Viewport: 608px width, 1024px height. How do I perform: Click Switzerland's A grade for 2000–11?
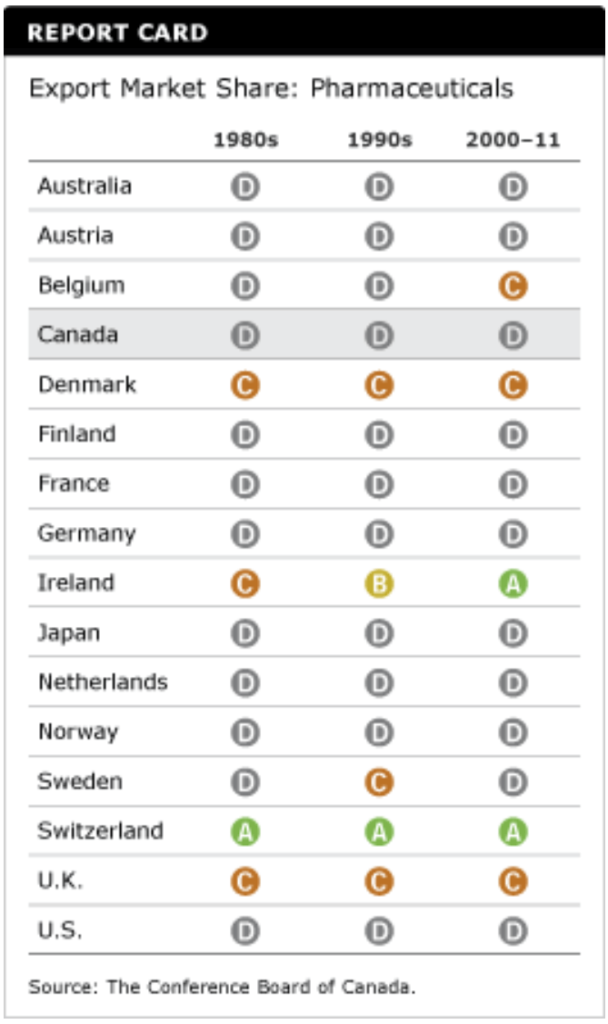tap(513, 832)
